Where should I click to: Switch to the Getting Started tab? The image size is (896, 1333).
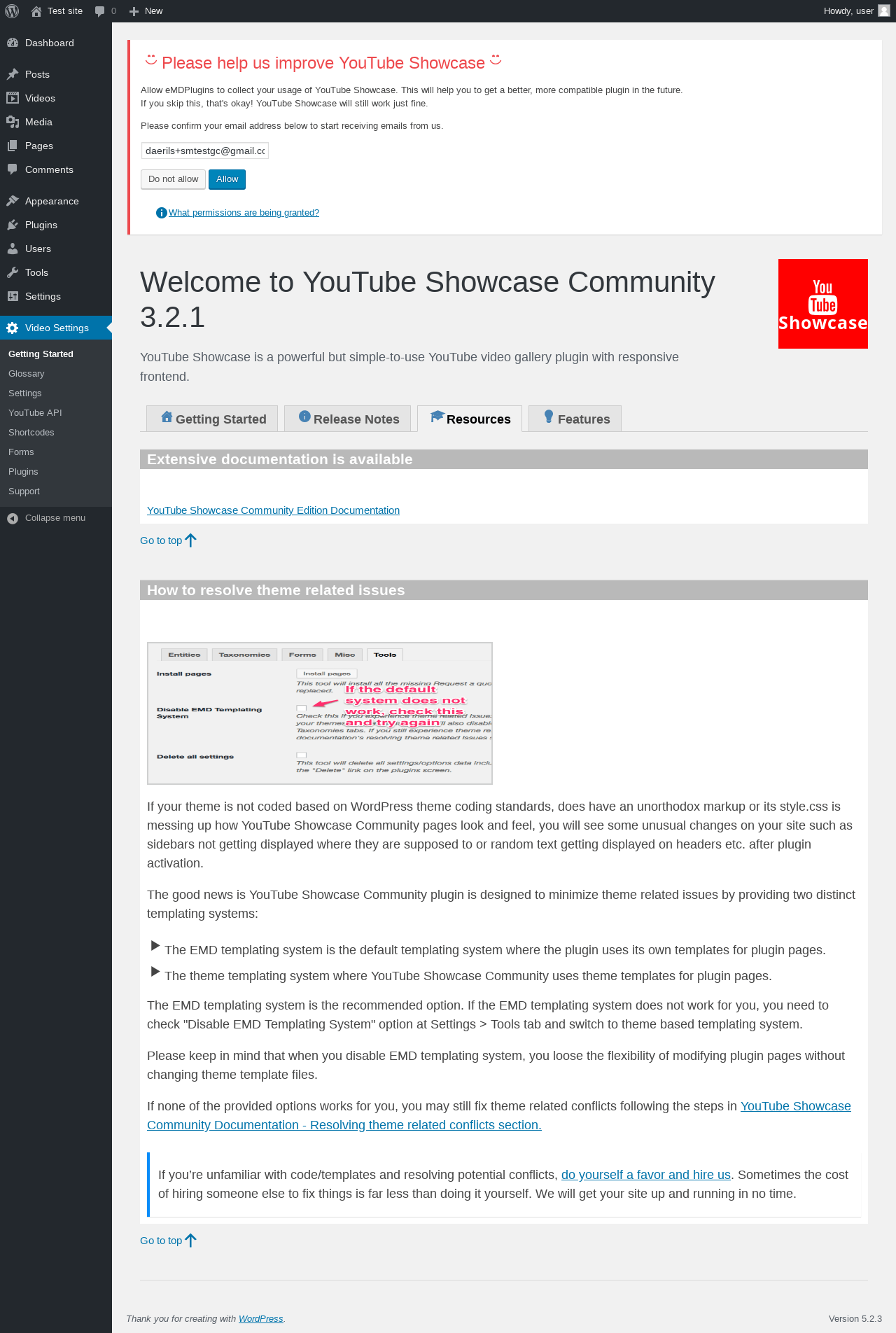[212, 419]
